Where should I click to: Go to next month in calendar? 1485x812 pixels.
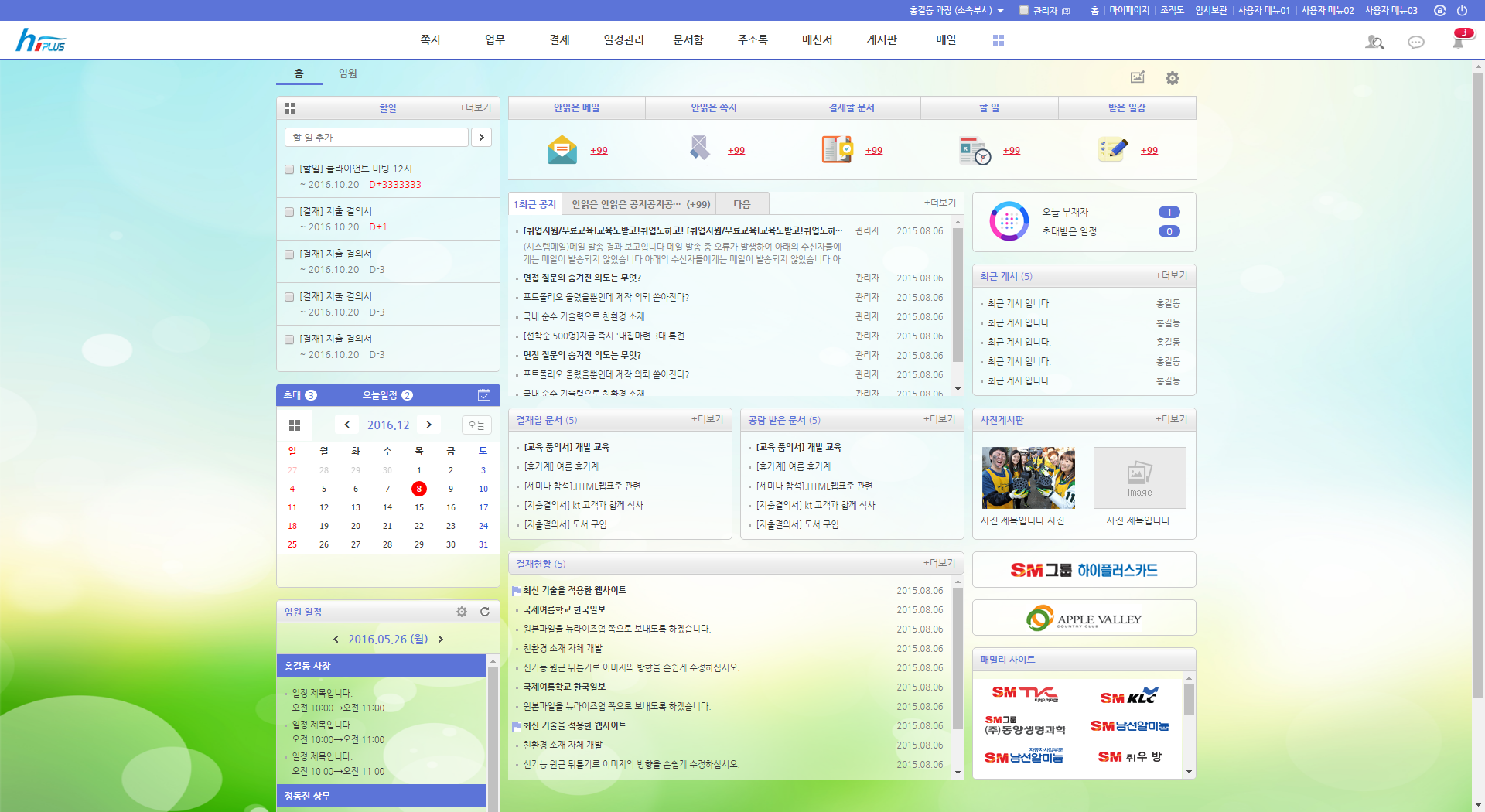click(x=428, y=425)
